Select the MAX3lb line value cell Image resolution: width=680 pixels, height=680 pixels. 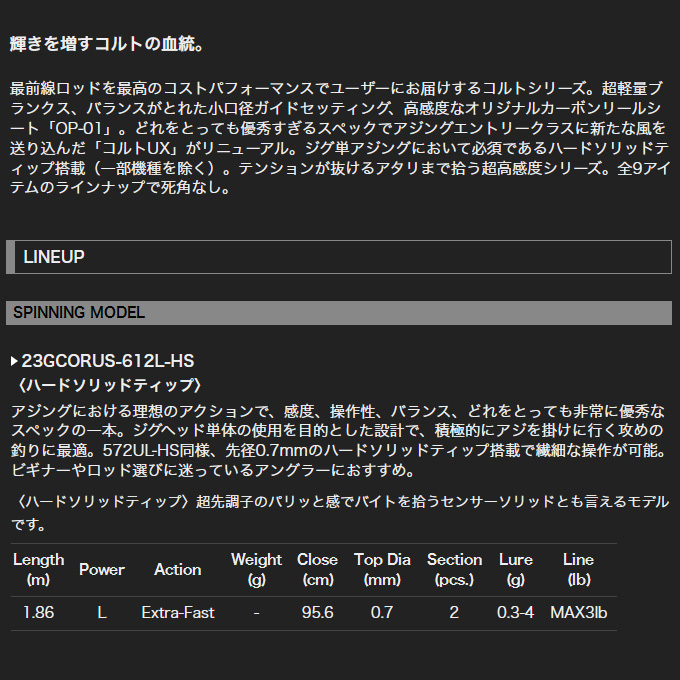pos(578,613)
